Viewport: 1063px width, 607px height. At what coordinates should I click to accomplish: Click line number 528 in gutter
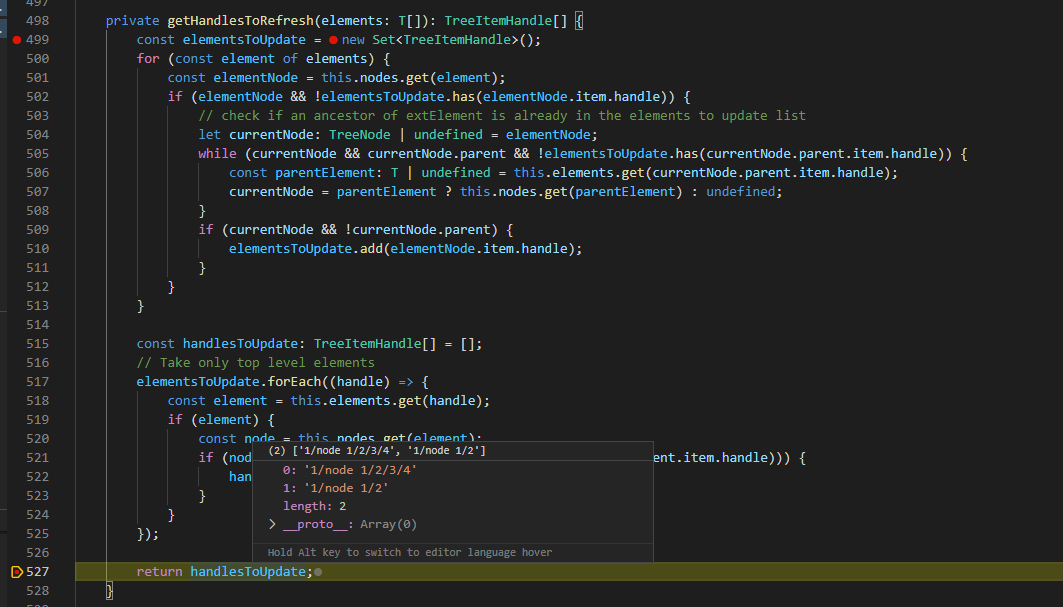[x=37, y=591]
